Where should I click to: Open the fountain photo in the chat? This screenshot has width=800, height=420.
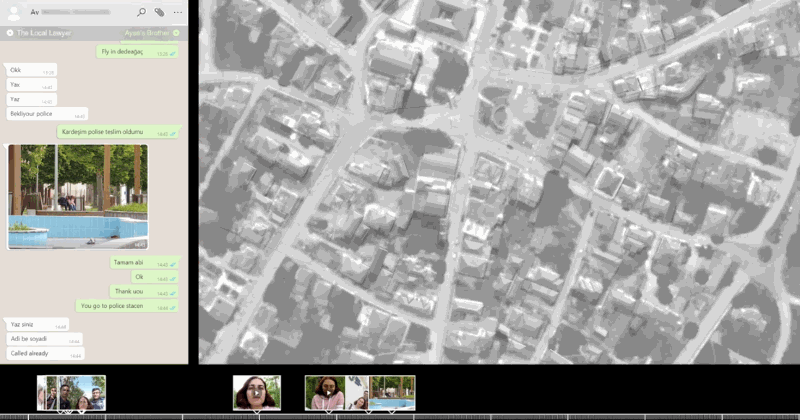pos(78,196)
